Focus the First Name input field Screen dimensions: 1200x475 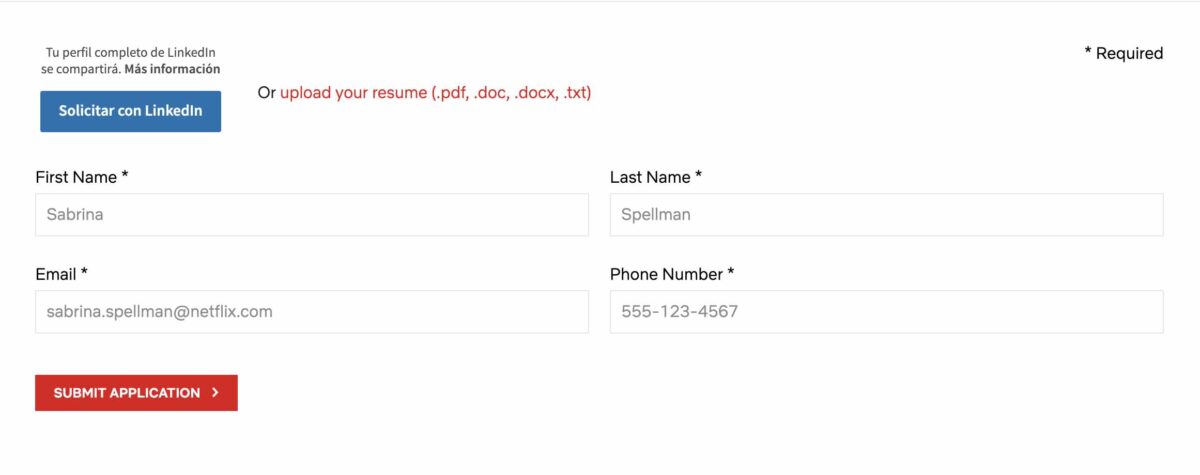311,214
